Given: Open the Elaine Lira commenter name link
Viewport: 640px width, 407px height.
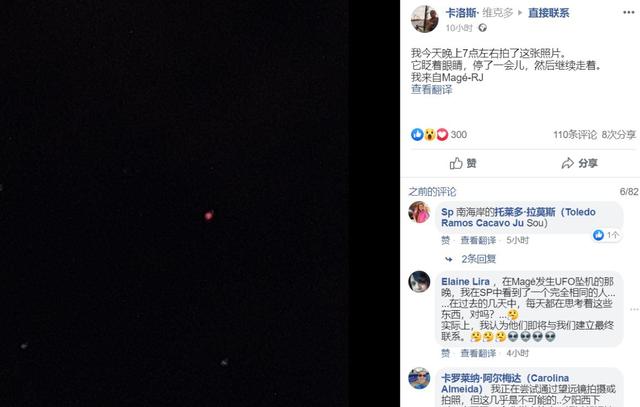Looking at the screenshot, I should 465,282.
